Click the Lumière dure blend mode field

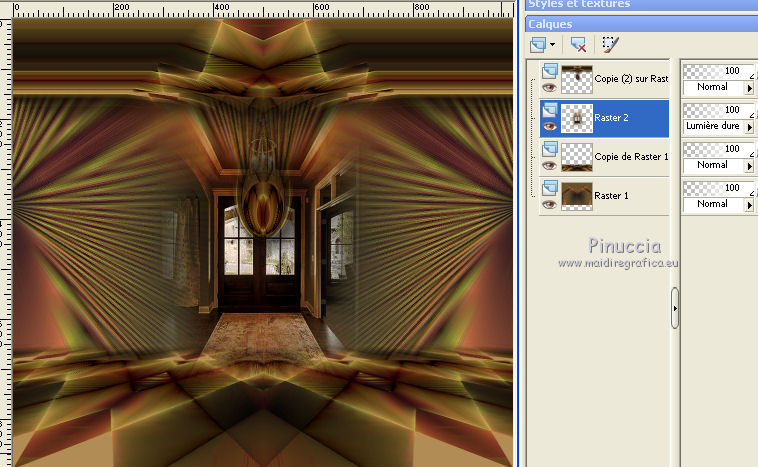tap(714, 126)
